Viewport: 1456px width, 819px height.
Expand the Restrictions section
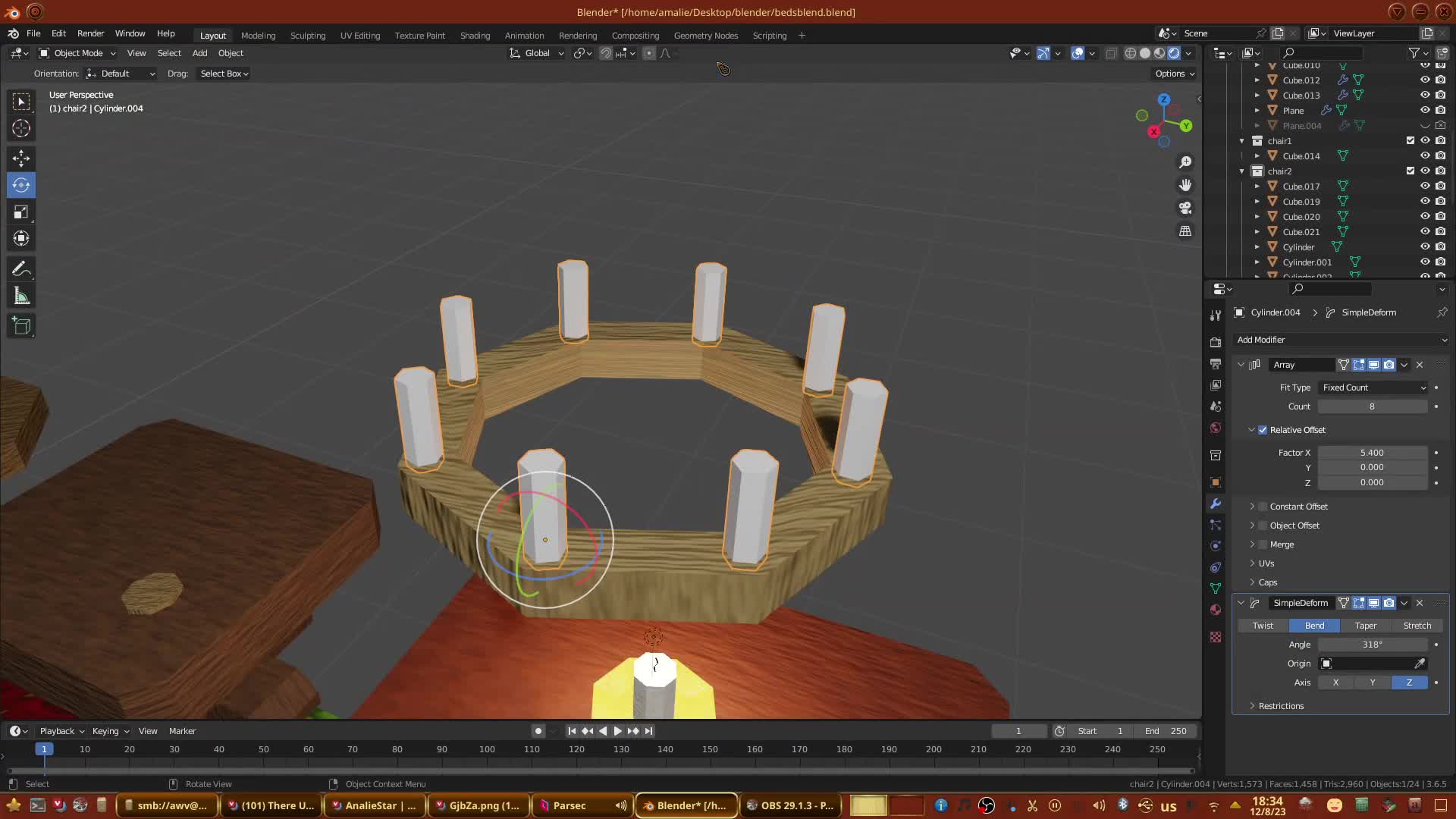click(1280, 706)
